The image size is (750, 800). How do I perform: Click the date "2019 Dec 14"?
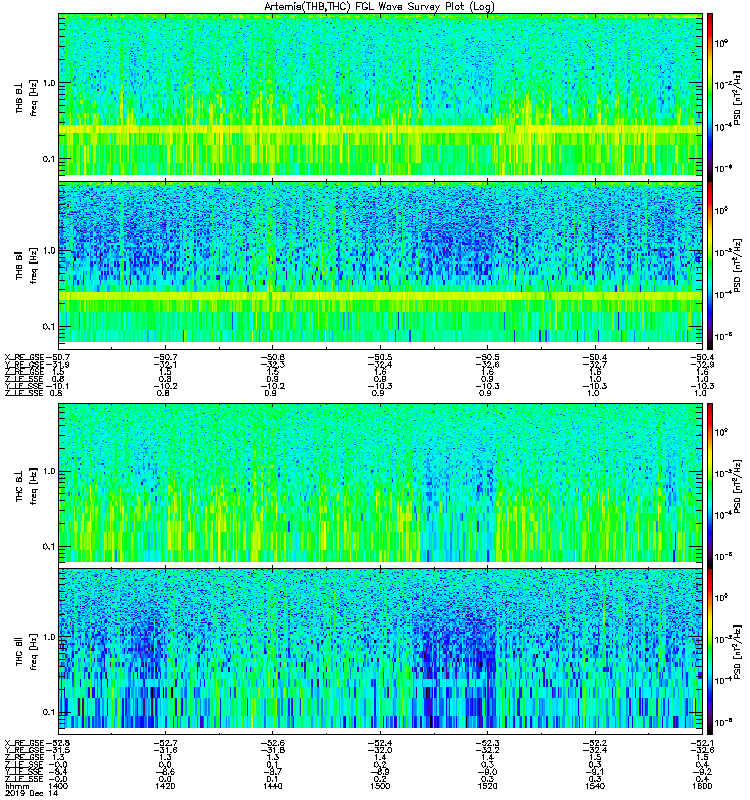(32, 793)
